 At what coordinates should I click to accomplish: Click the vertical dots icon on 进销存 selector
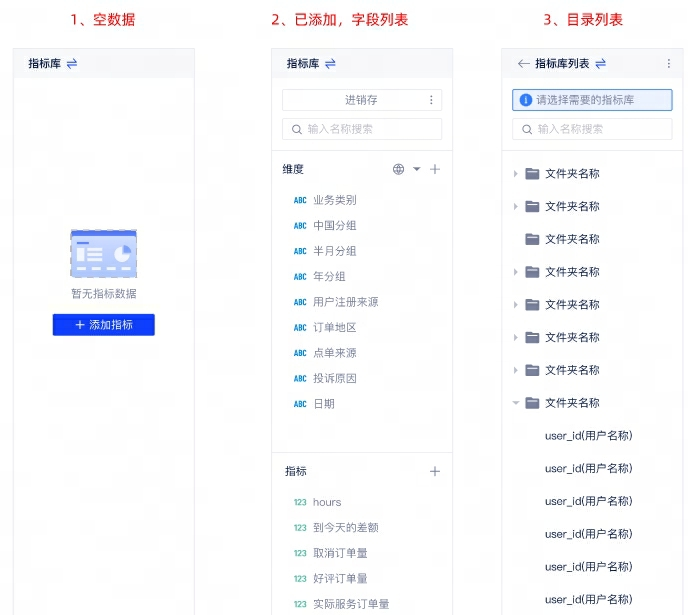431,100
